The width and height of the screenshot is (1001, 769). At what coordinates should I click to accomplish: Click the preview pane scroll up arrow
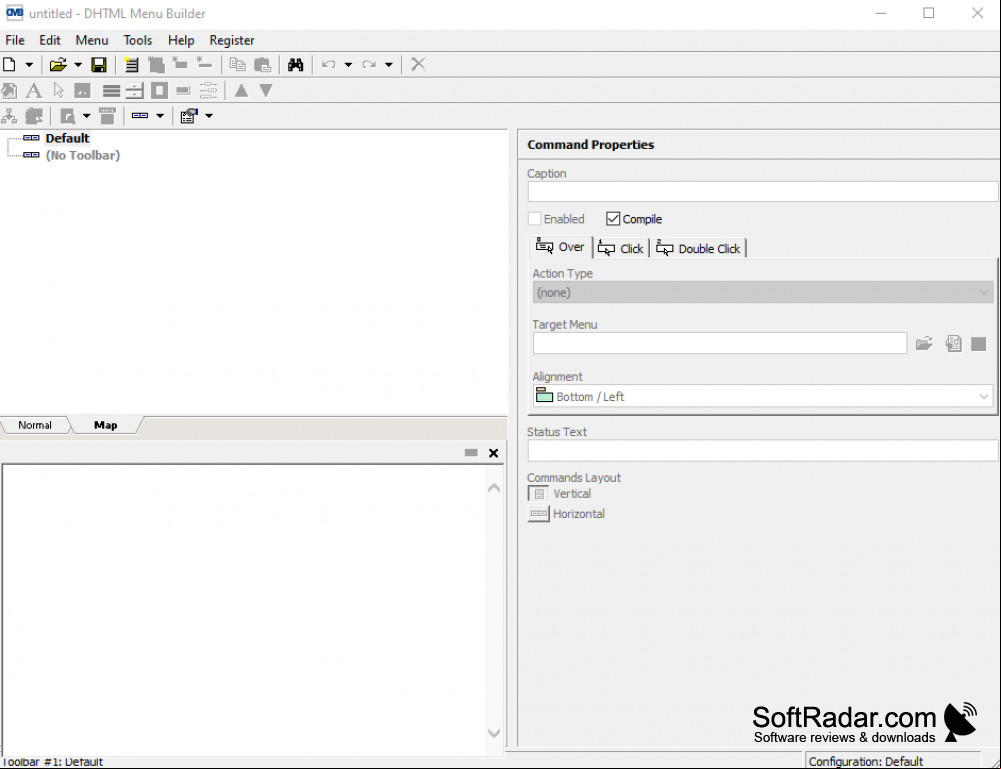click(493, 488)
